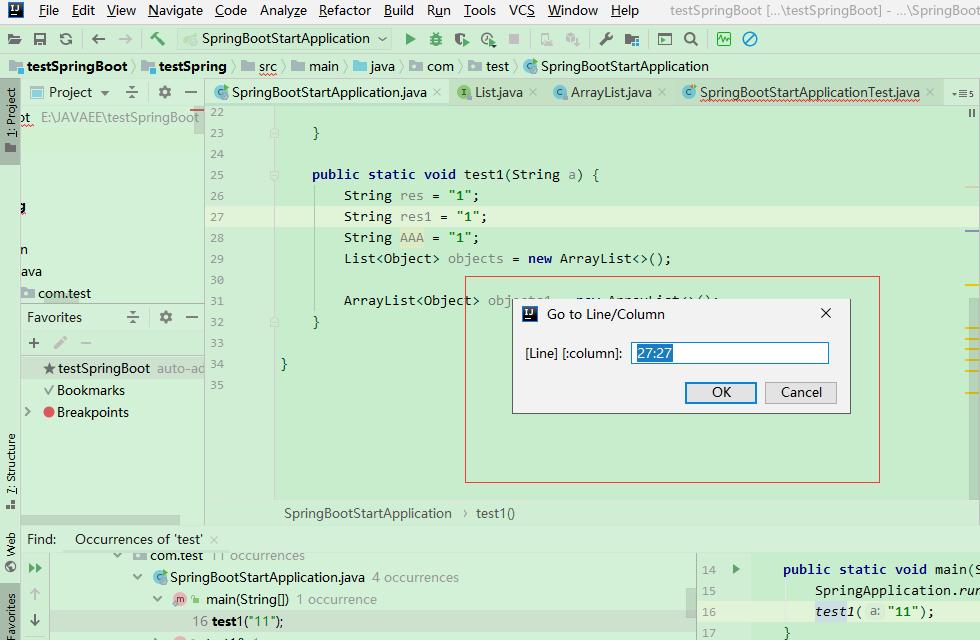This screenshot has height=640, width=980.
Task: Click the Stop square icon
Action: (514, 39)
